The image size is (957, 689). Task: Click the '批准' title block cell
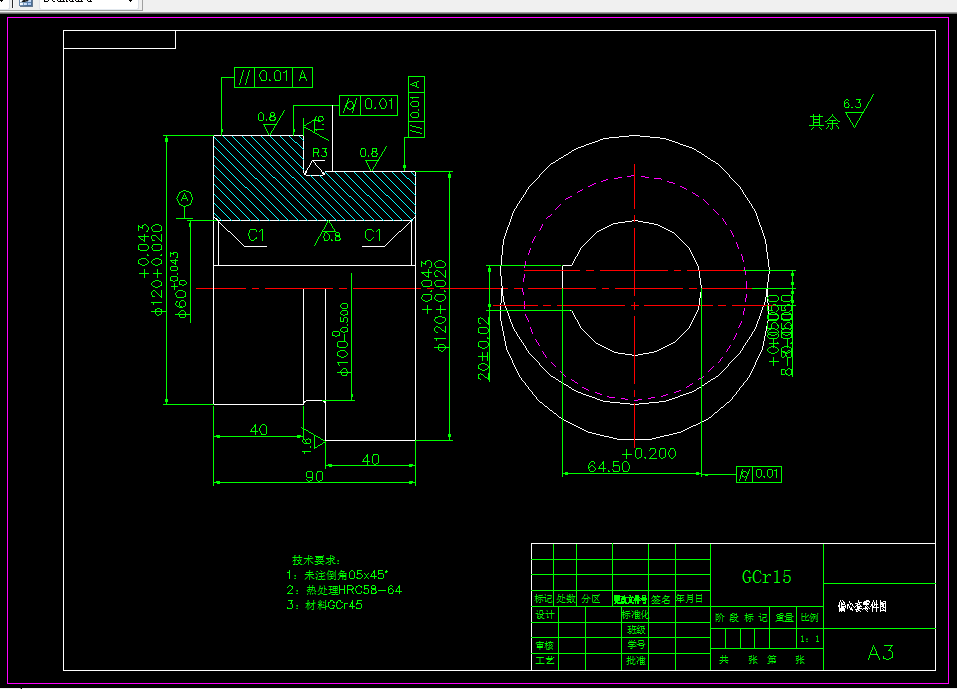pyautogui.click(x=635, y=660)
